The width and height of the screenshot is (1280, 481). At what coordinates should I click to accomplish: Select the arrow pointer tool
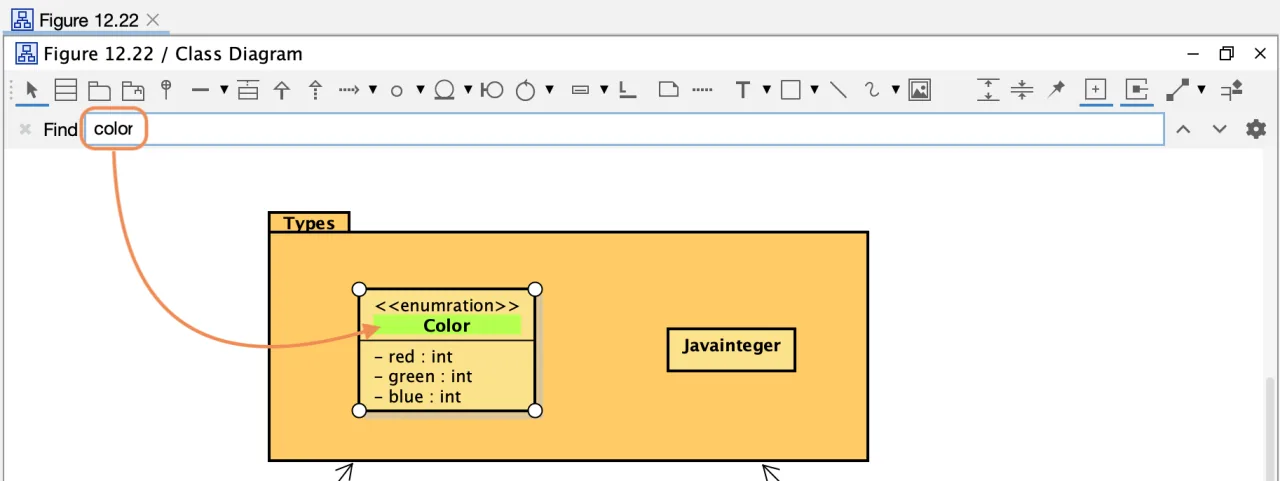coord(32,90)
